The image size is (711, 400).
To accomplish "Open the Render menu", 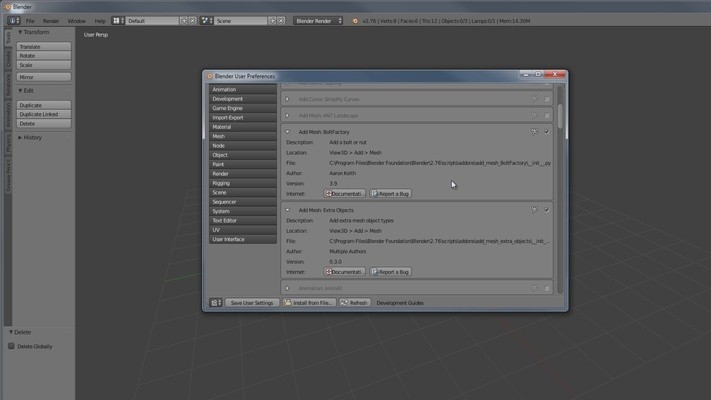I will [51, 21].
